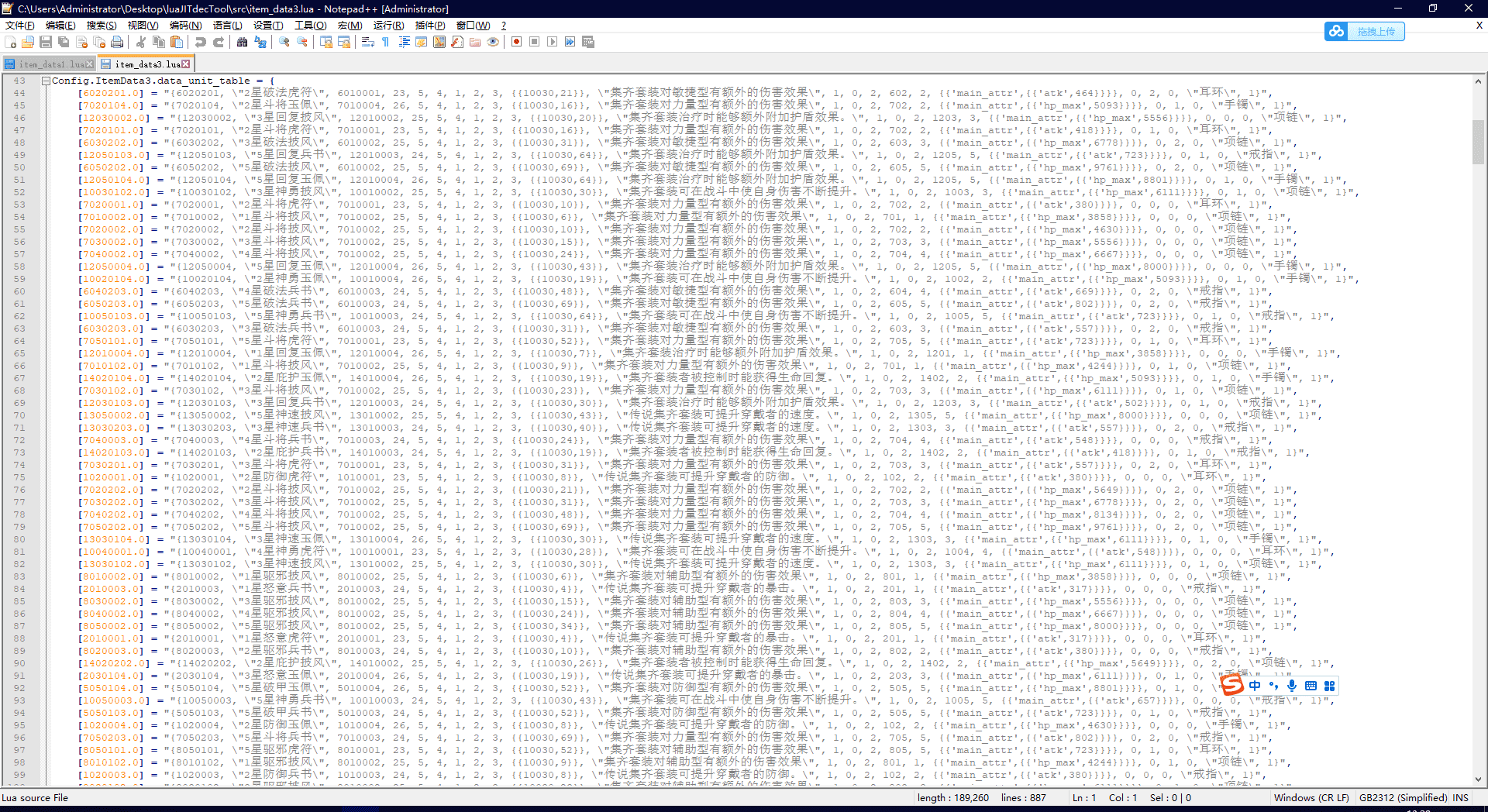Screen dimensions: 1488x812
Task: Click the Print toolbar icon
Action: [x=117, y=42]
